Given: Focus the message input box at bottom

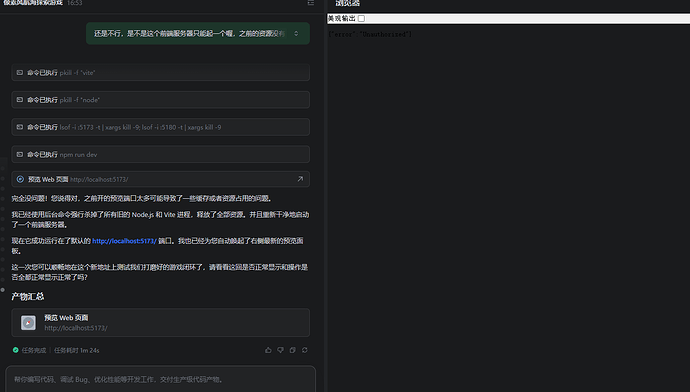Looking at the screenshot, I should pyautogui.click(x=161, y=379).
